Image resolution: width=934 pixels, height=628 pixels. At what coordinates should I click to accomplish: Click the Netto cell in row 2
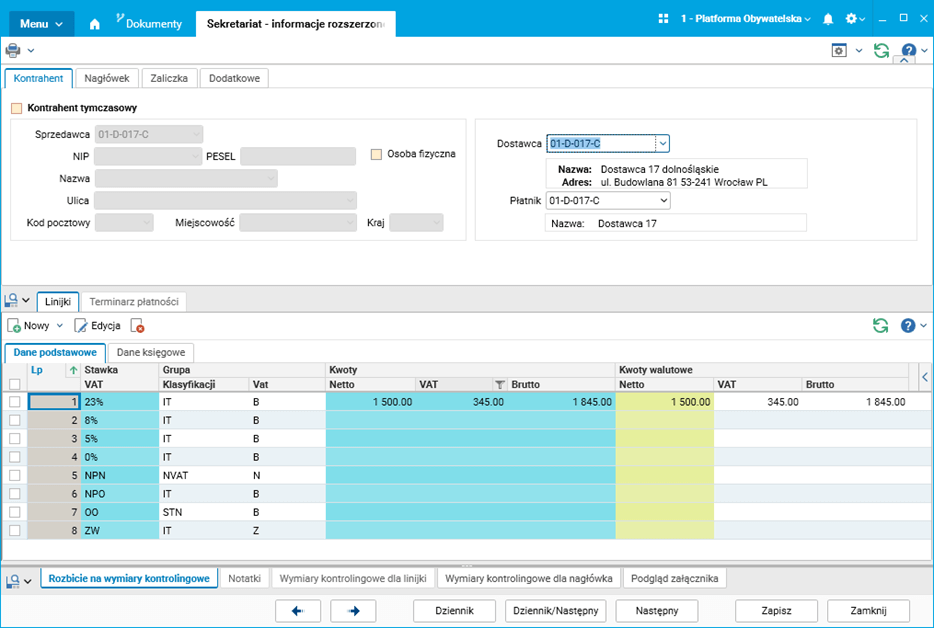(370, 420)
